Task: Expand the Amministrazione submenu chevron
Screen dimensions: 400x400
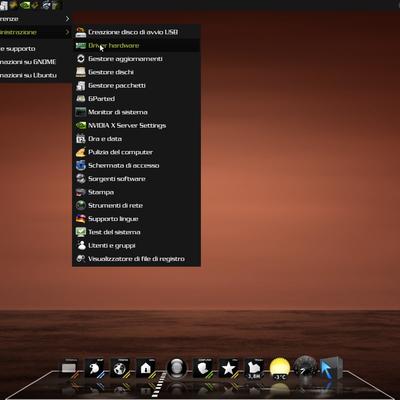Action: click(67, 32)
